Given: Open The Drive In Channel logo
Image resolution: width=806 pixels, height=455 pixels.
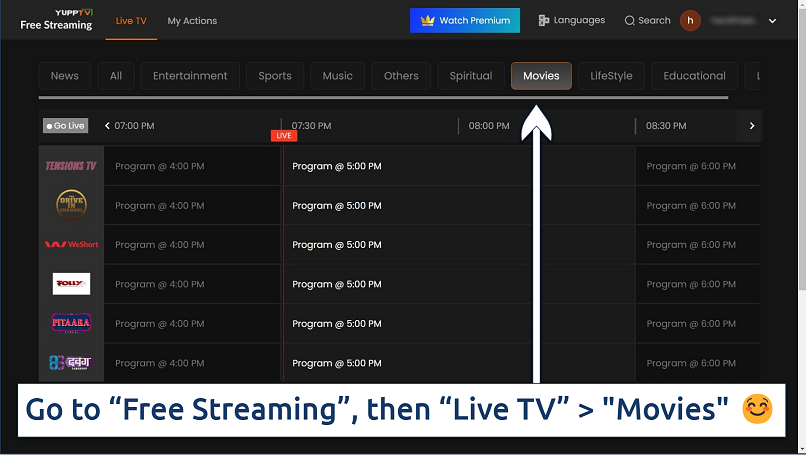Looking at the screenshot, I should pos(71,205).
